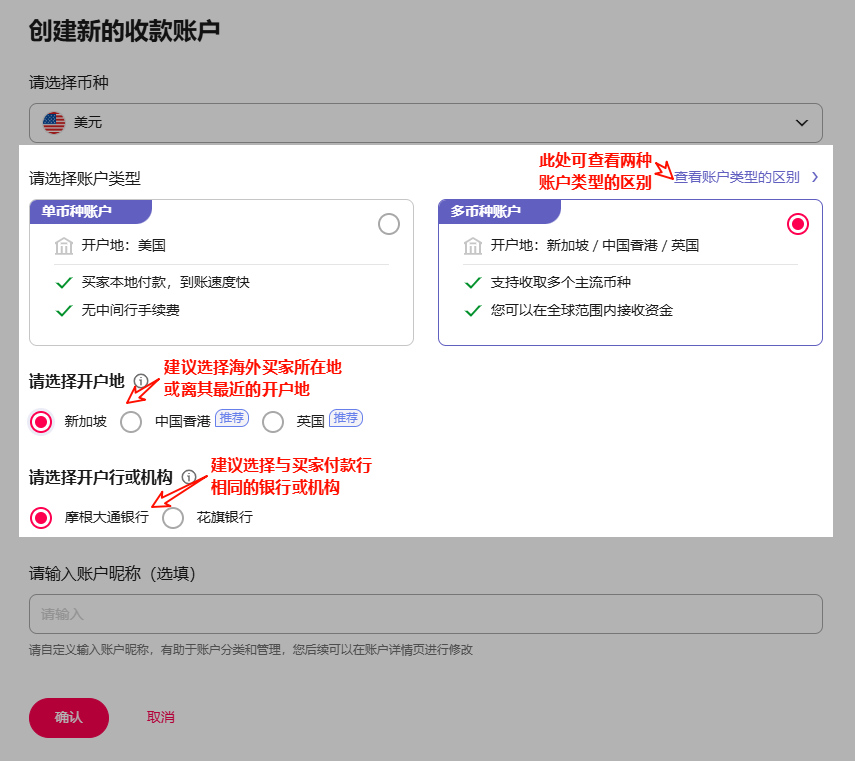Click the 取消 link
The image size is (855, 761).
pyautogui.click(x=160, y=717)
